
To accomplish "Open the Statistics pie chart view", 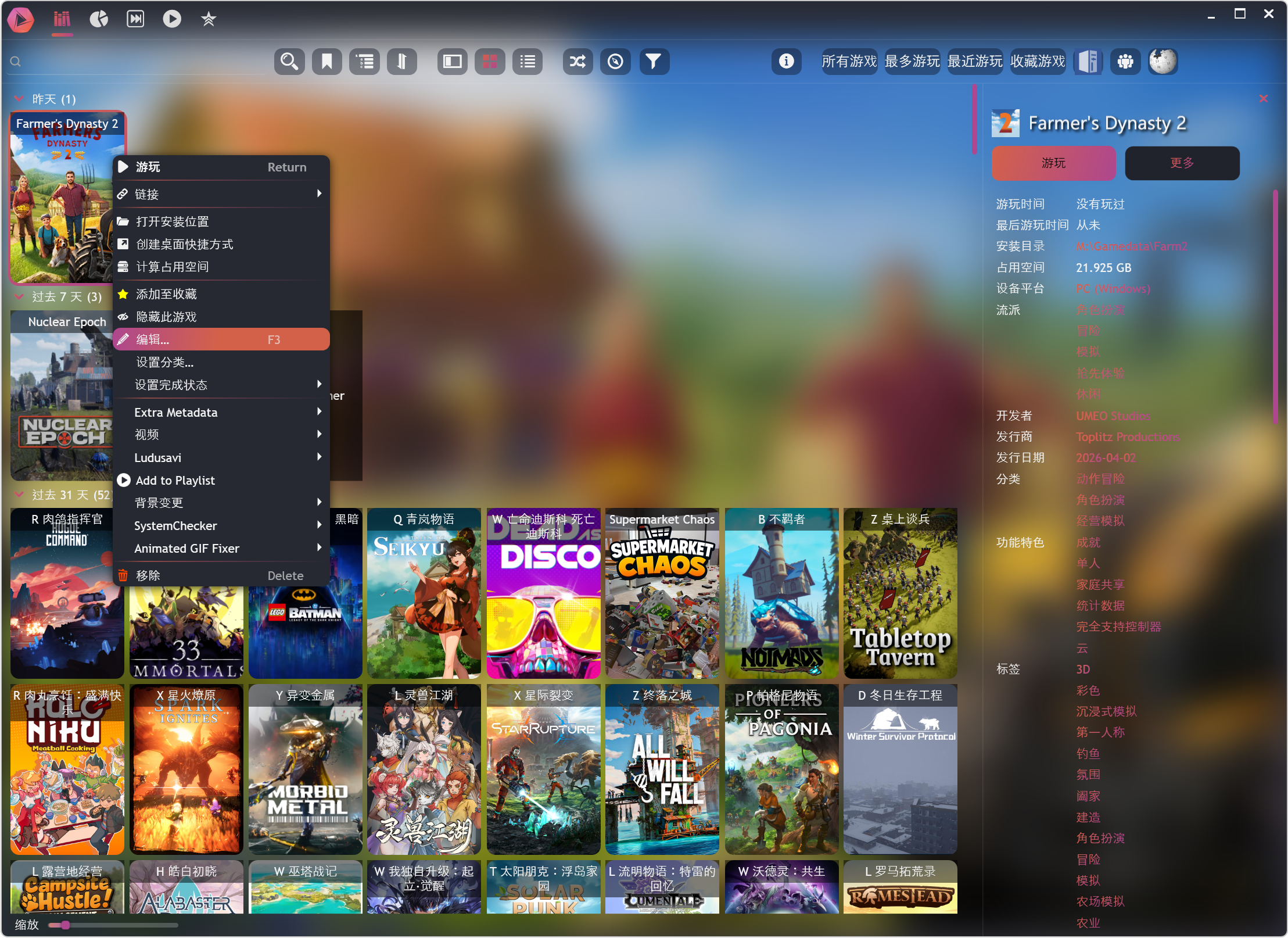I will (x=99, y=19).
